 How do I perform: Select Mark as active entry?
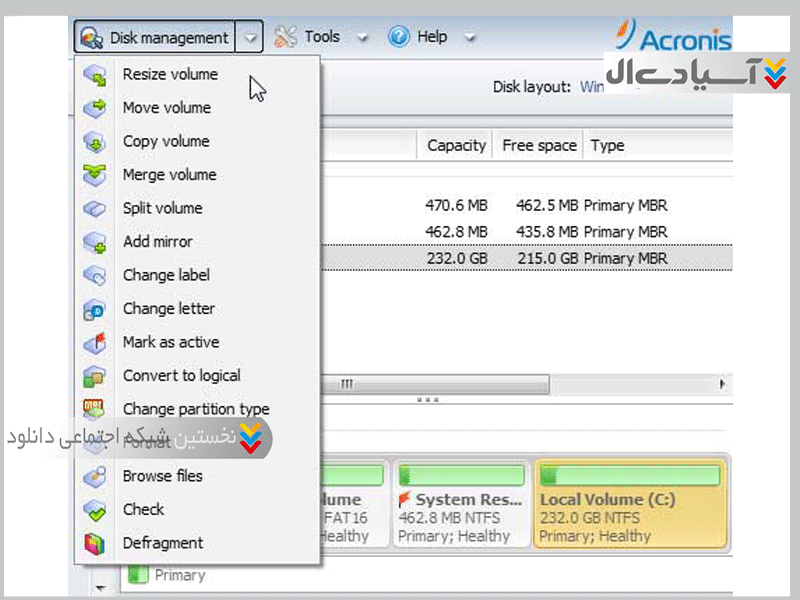click(x=170, y=342)
